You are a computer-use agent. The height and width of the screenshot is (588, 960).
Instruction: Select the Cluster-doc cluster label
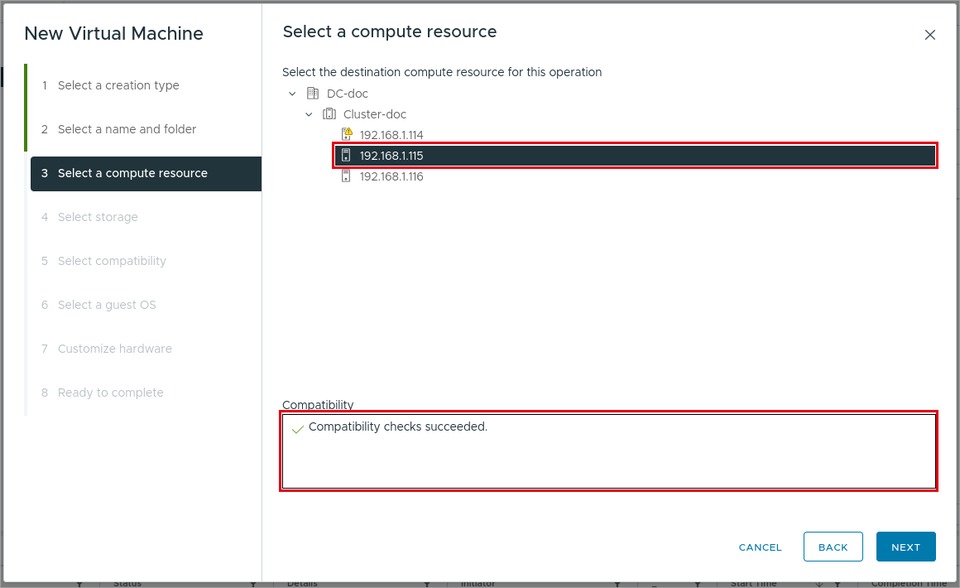pos(375,115)
